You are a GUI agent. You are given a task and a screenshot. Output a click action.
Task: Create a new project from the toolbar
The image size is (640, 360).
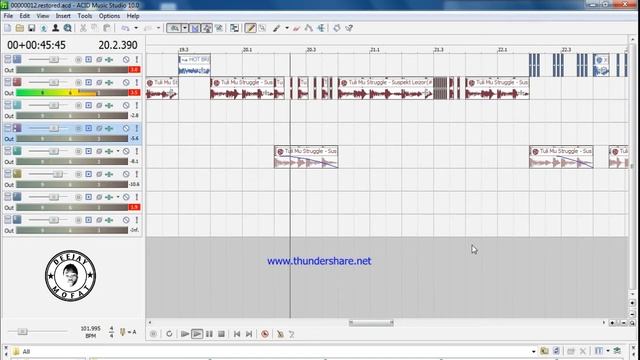tap(7, 28)
